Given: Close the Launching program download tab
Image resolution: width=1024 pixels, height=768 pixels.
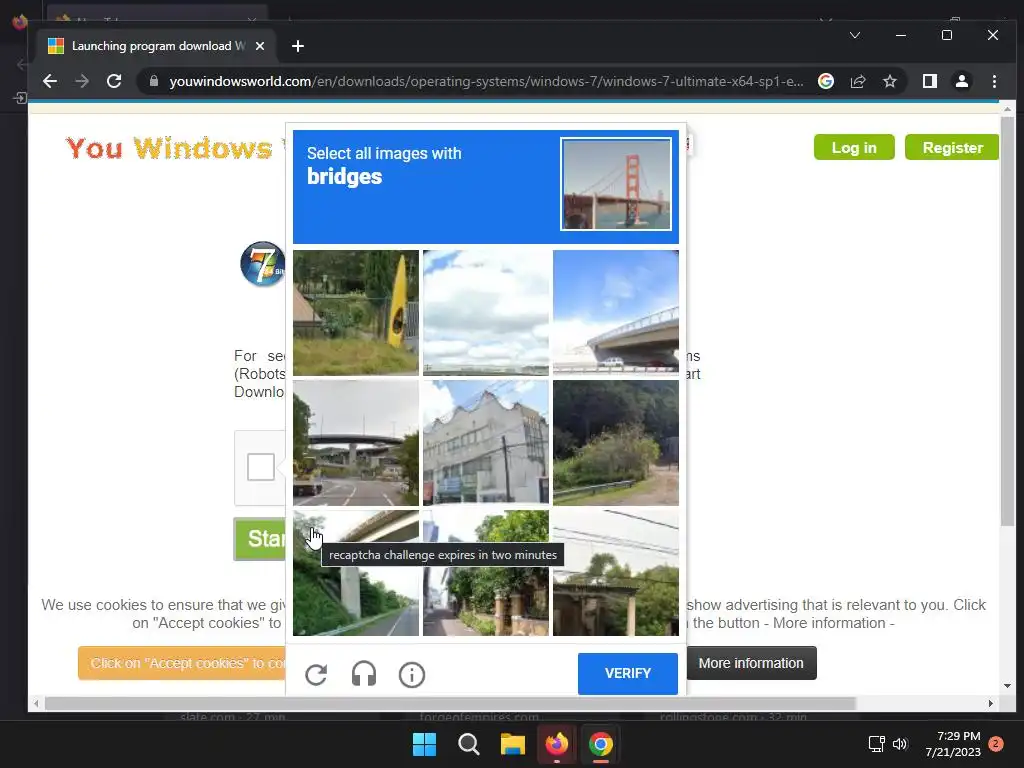Looking at the screenshot, I should coord(260,46).
